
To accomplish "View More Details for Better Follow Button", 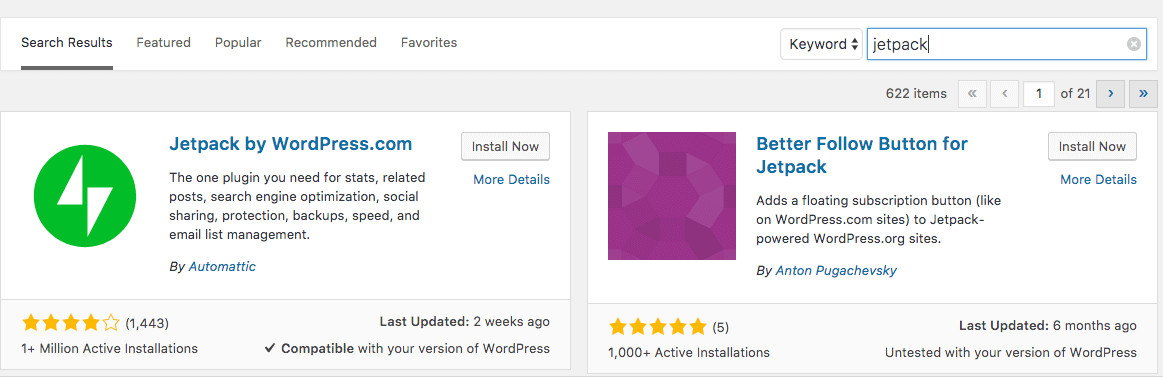I will [x=1098, y=180].
